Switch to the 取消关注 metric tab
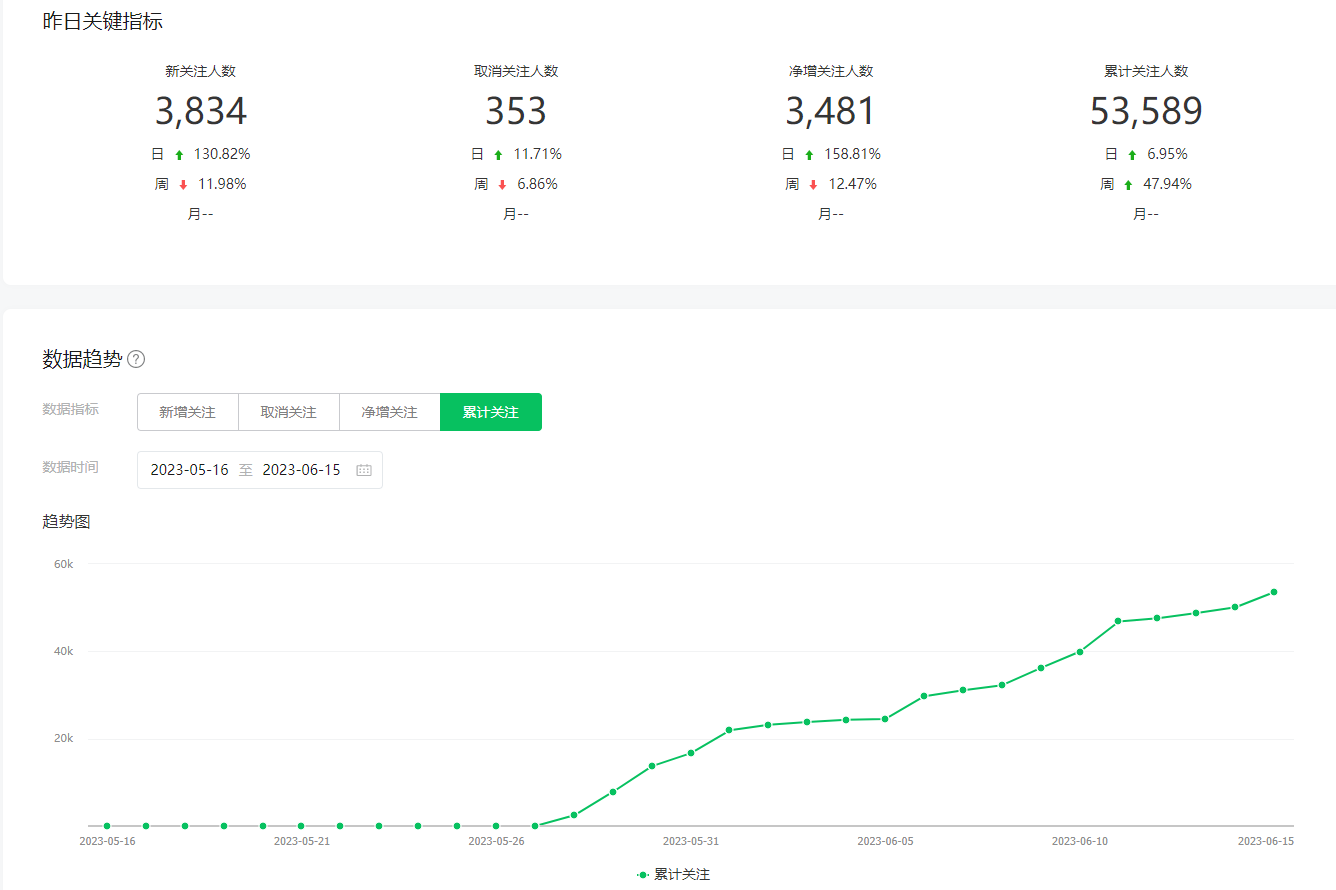The width and height of the screenshot is (1336, 890). pos(288,412)
